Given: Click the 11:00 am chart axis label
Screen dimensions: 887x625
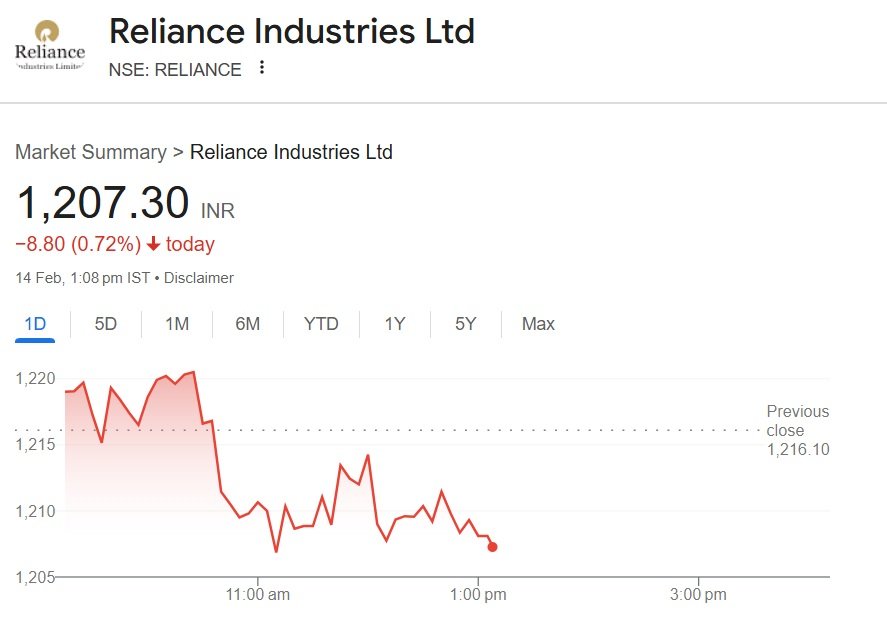Looking at the screenshot, I should pos(258,595).
